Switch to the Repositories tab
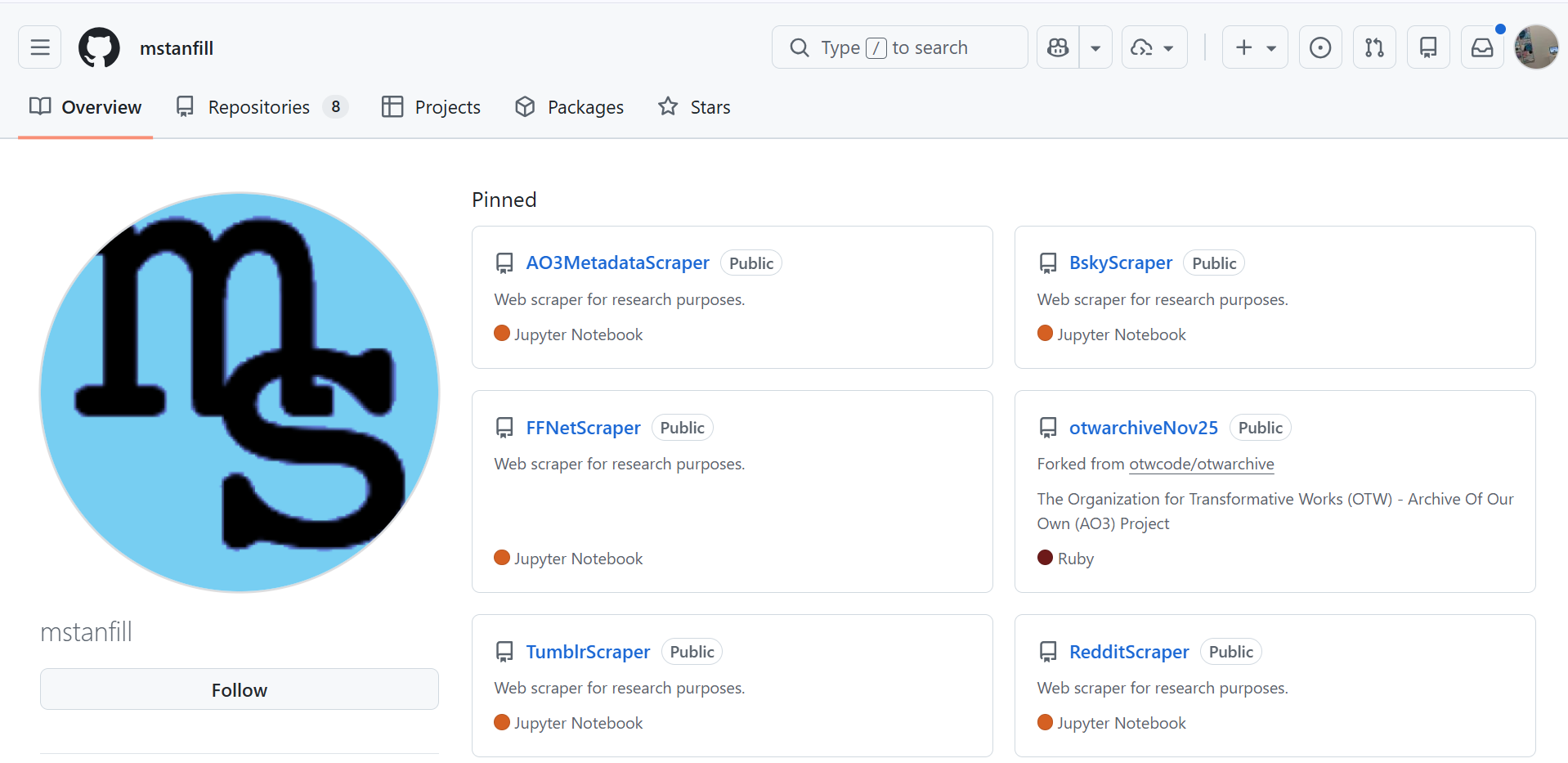 coord(262,107)
